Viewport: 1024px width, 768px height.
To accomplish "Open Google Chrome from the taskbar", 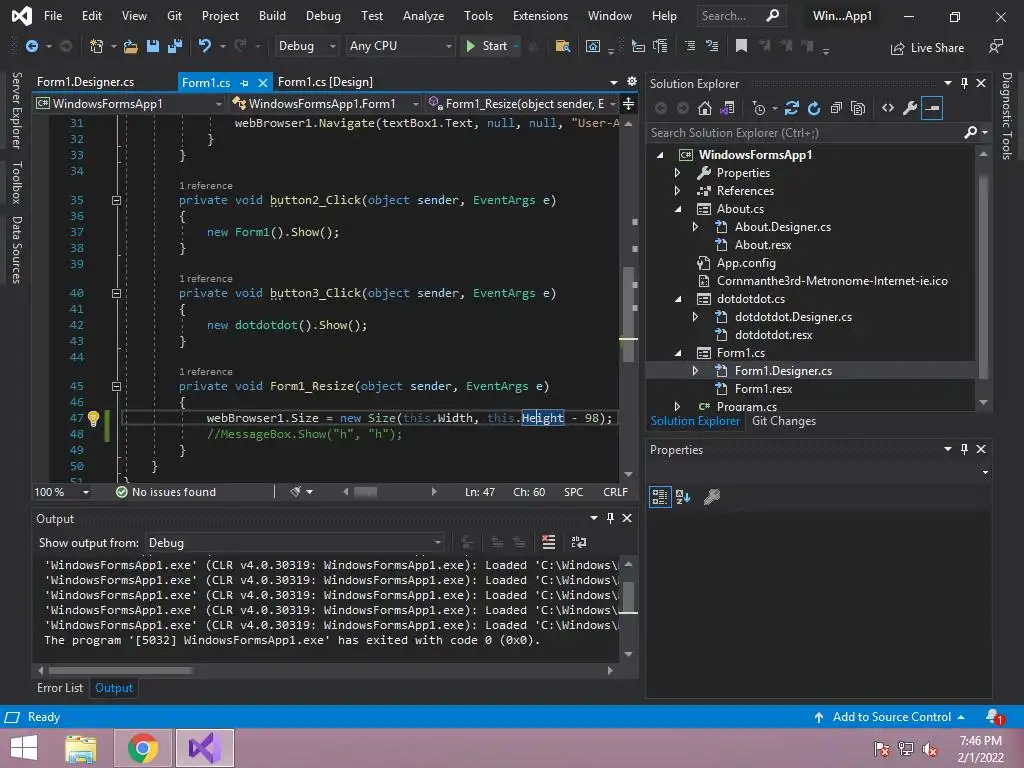I will click(143, 748).
